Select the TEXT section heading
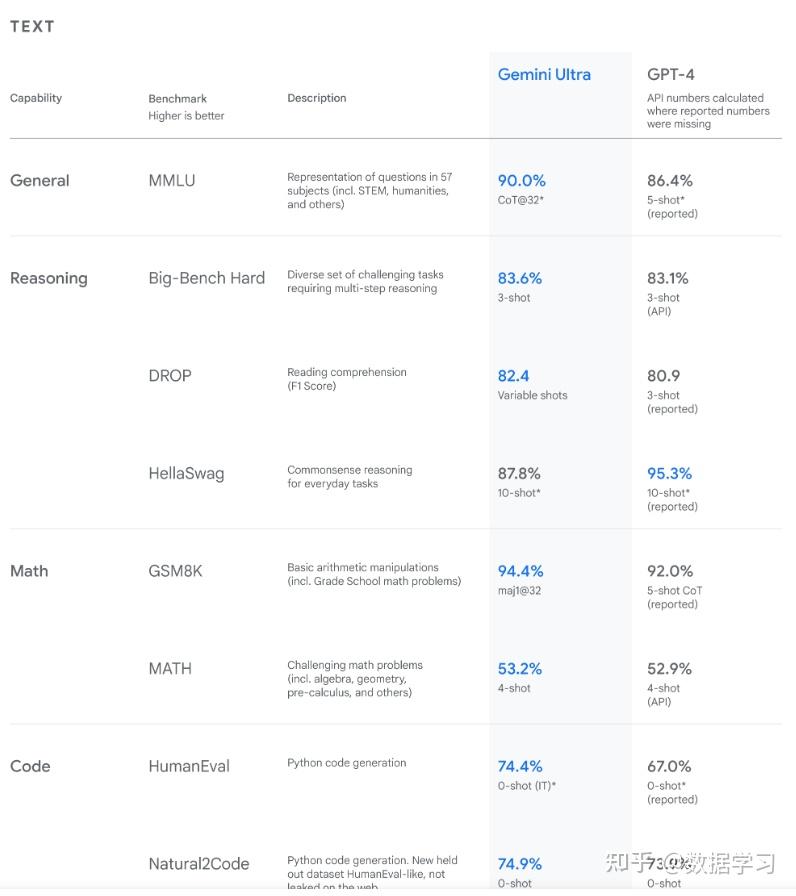Viewport: 796px width, 896px height. (x=32, y=27)
